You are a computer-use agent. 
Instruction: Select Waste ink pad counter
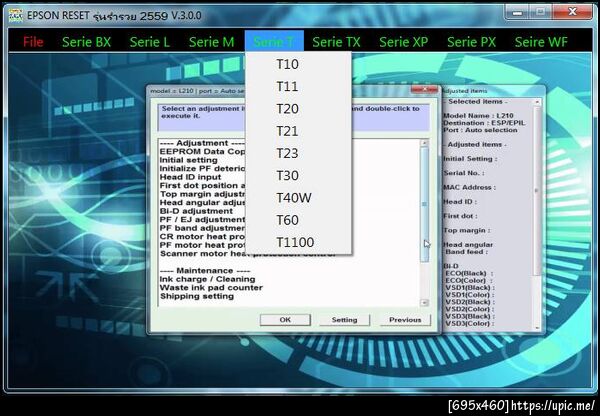tap(211, 287)
